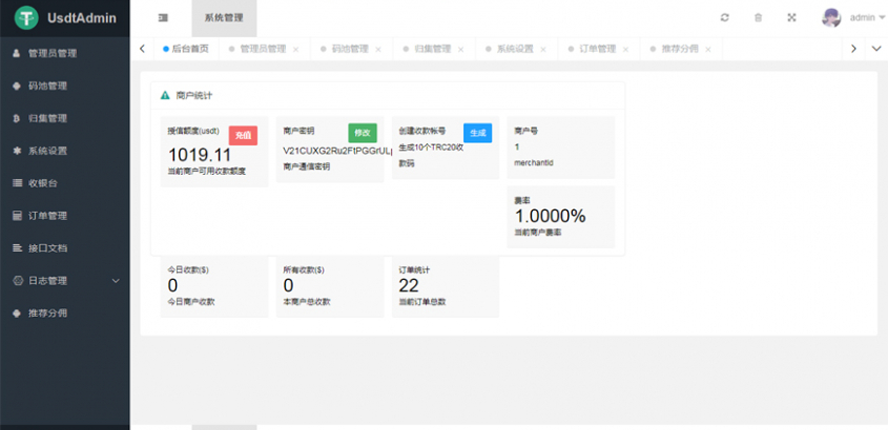Viewport: 888px width, 430px height.
Task: Close the 码池管理 tab
Action: [378, 50]
